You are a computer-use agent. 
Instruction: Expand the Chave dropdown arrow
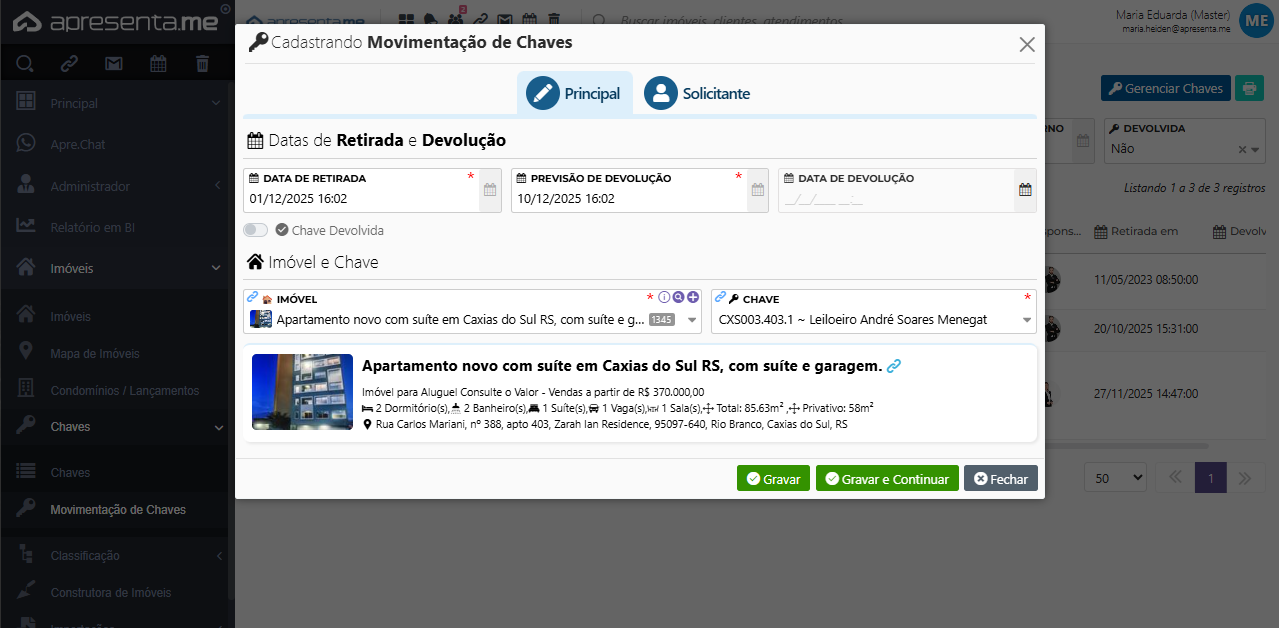point(1026,320)
